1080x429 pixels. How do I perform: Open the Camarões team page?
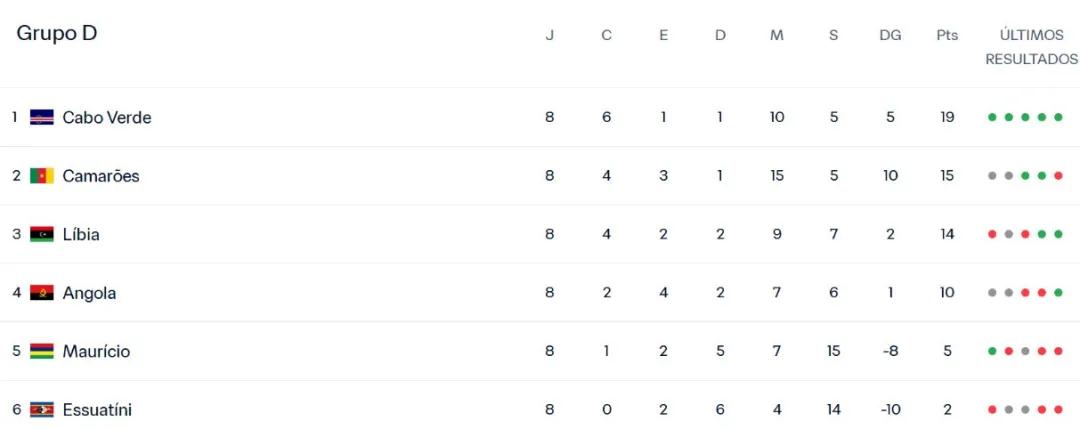point(101,176)
